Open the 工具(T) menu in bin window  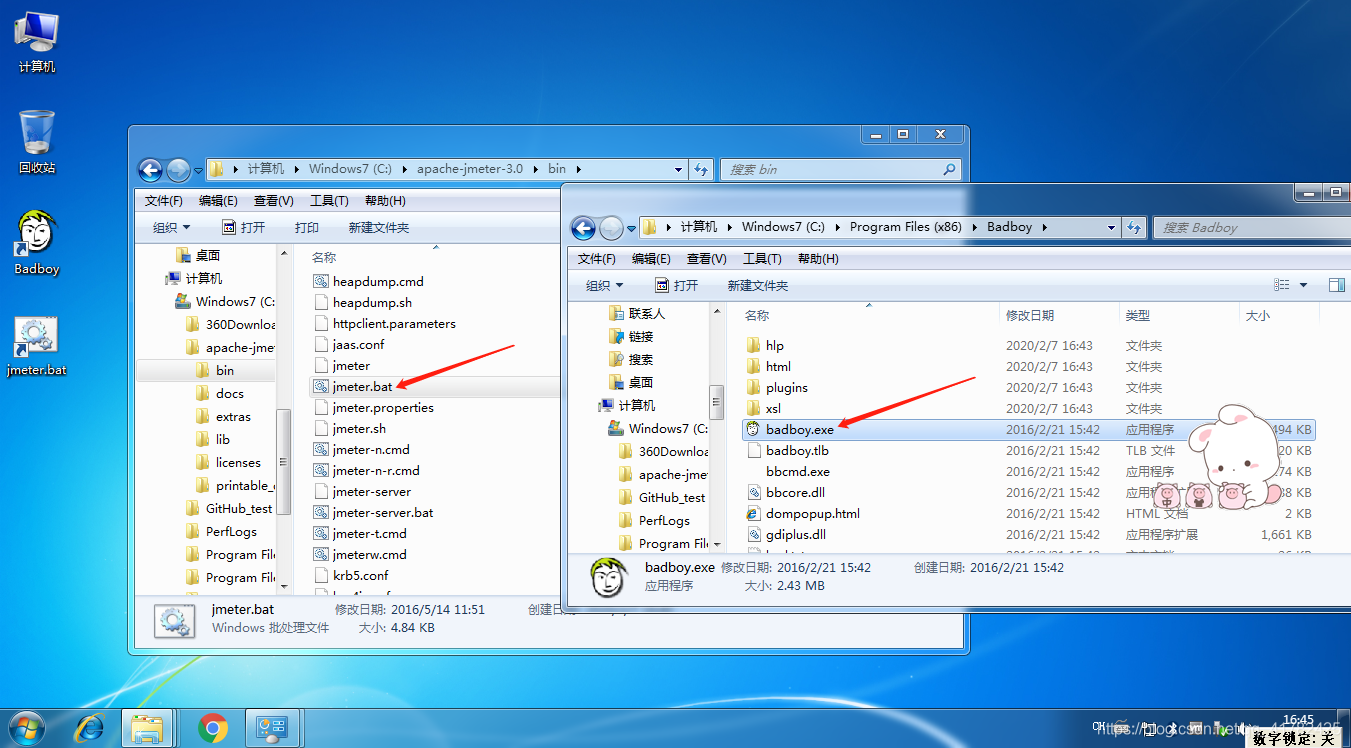(329, 201)
